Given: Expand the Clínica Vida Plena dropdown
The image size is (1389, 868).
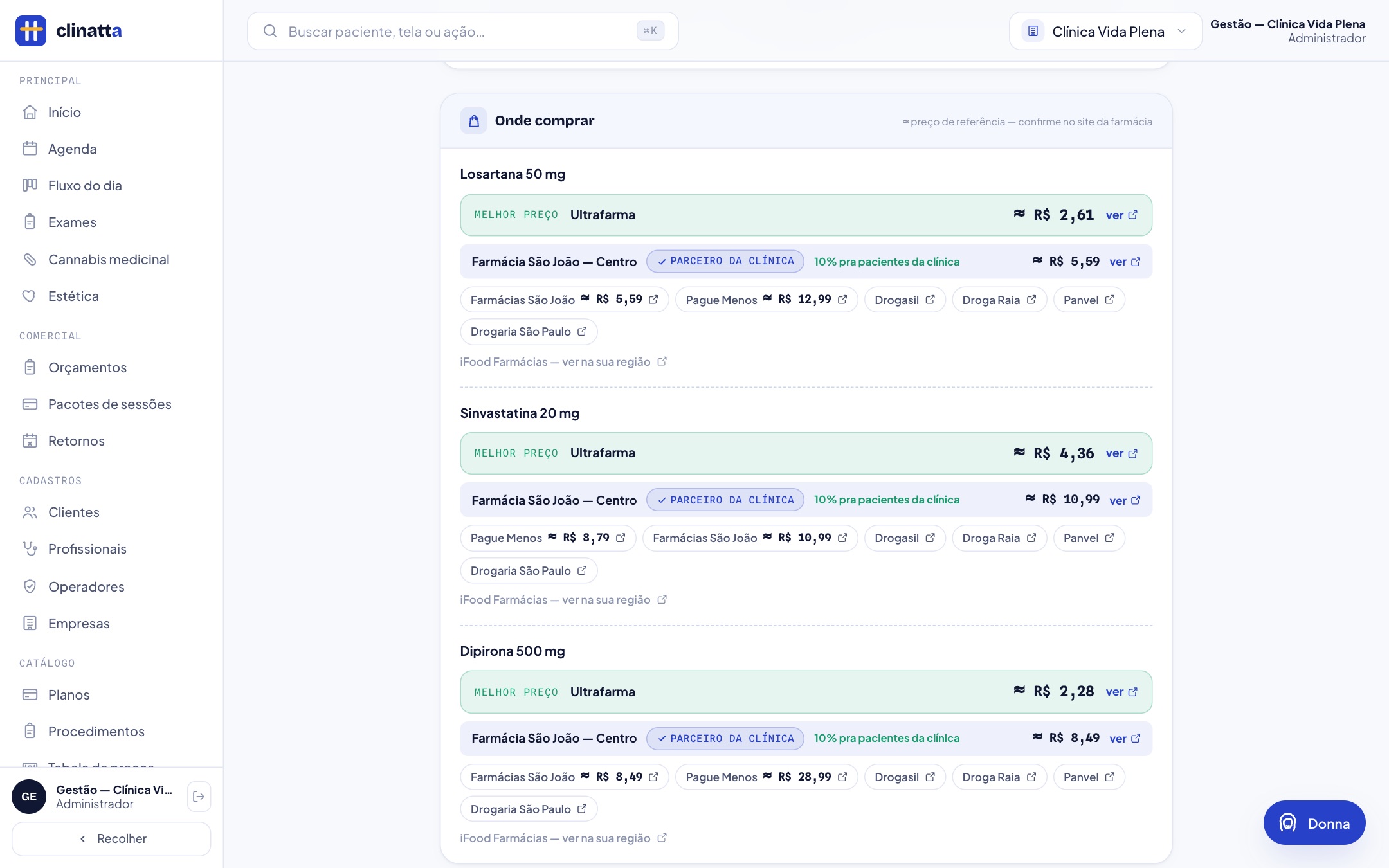Looking at the screenshot, I should pyautogui.click(x=1105, y=32).
